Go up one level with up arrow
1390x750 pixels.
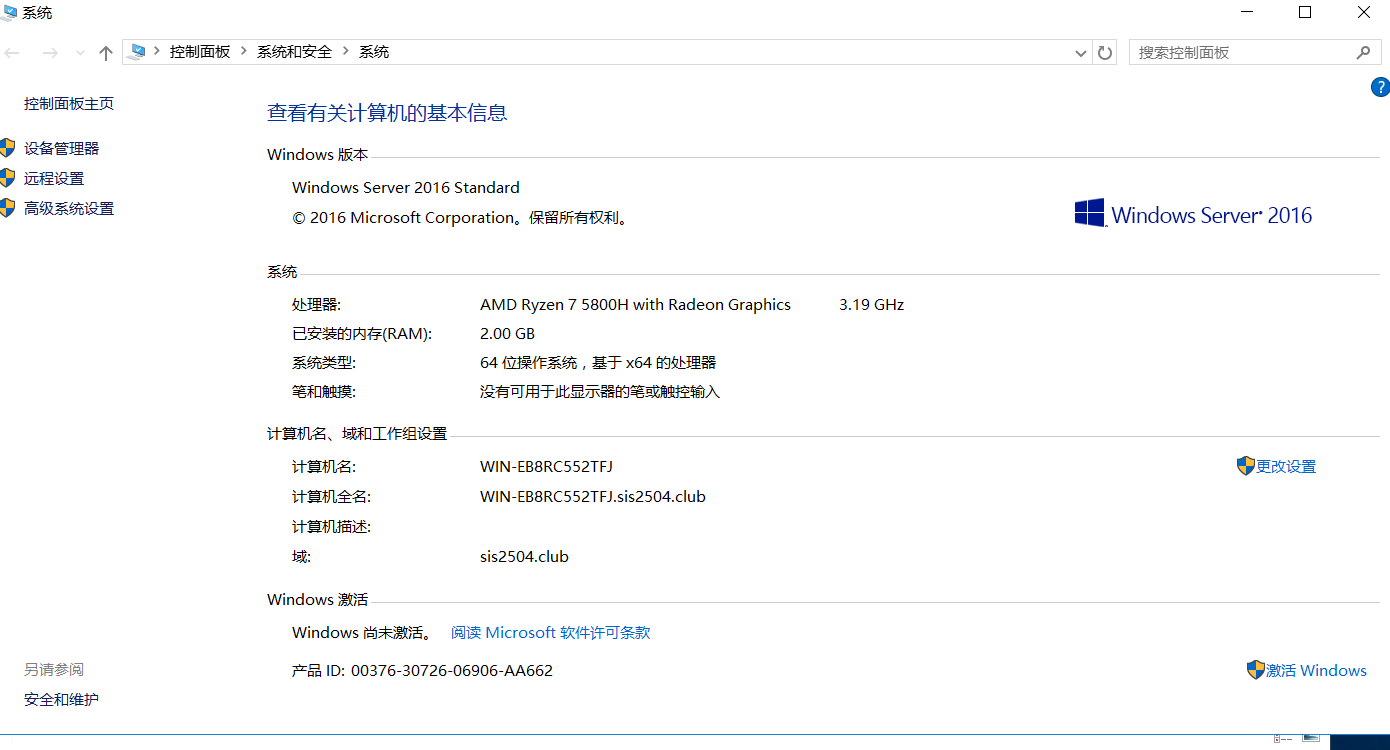[x=106, y=53]
